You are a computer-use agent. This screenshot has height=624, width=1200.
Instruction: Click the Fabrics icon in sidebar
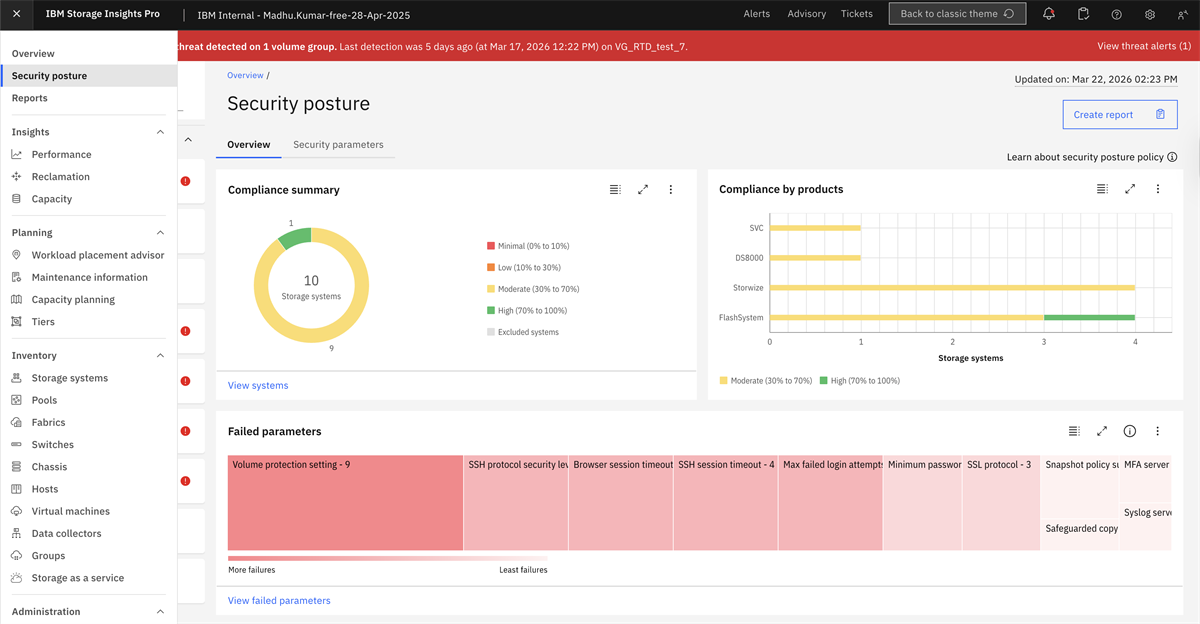tap(16, 422)
